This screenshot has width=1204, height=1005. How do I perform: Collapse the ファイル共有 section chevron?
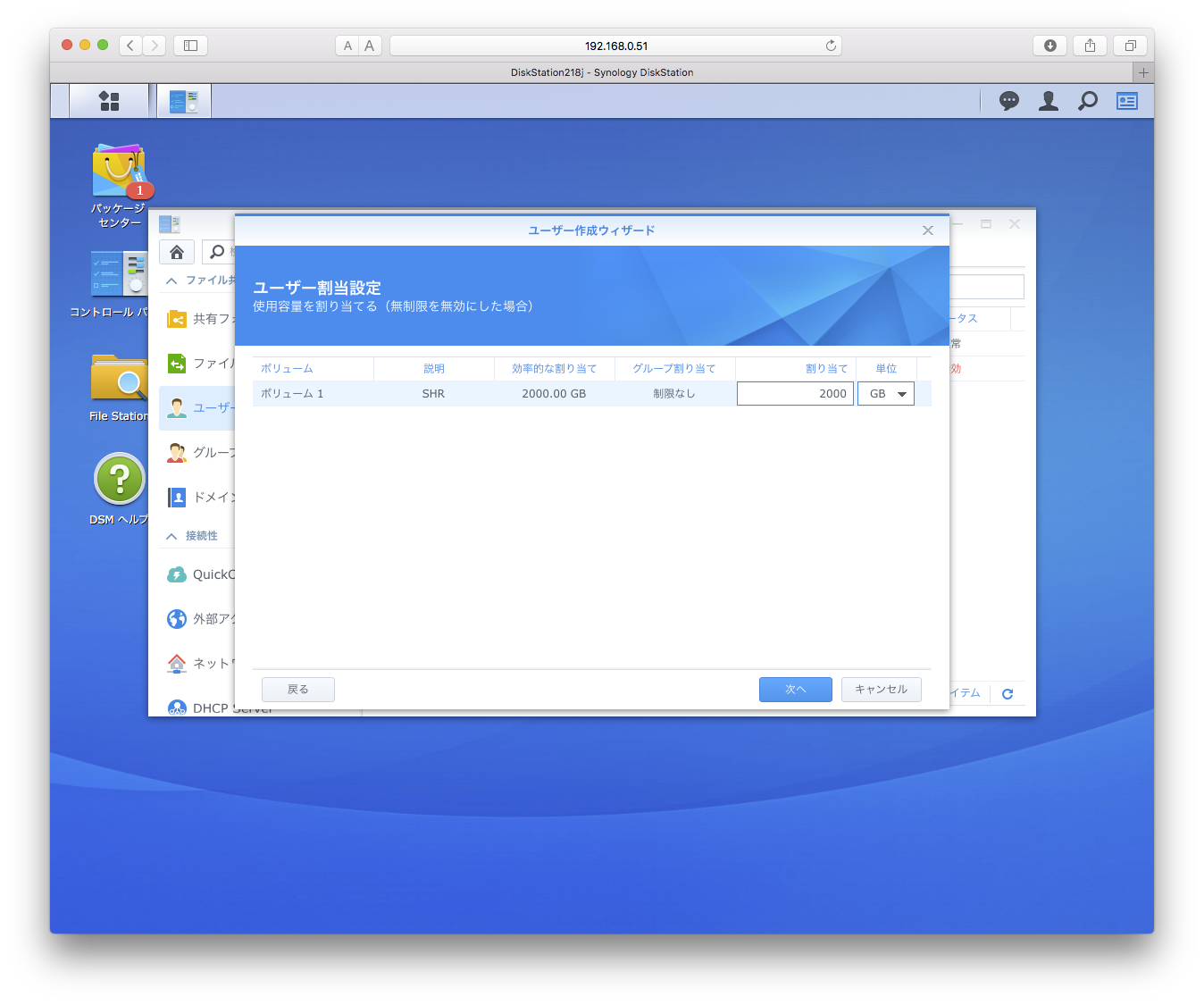[x=171, y=281]
